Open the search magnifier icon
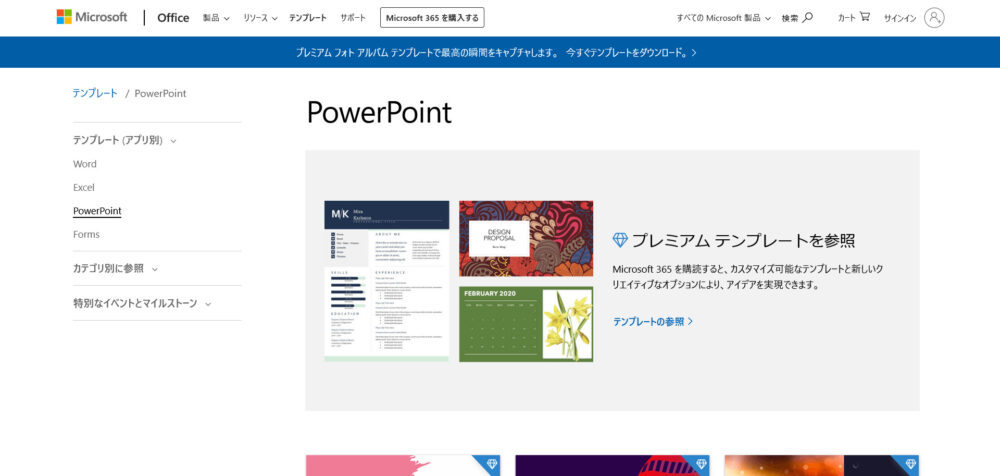Screen dimensions: 1000x476 pyautogui.click(x=808, y=17)
